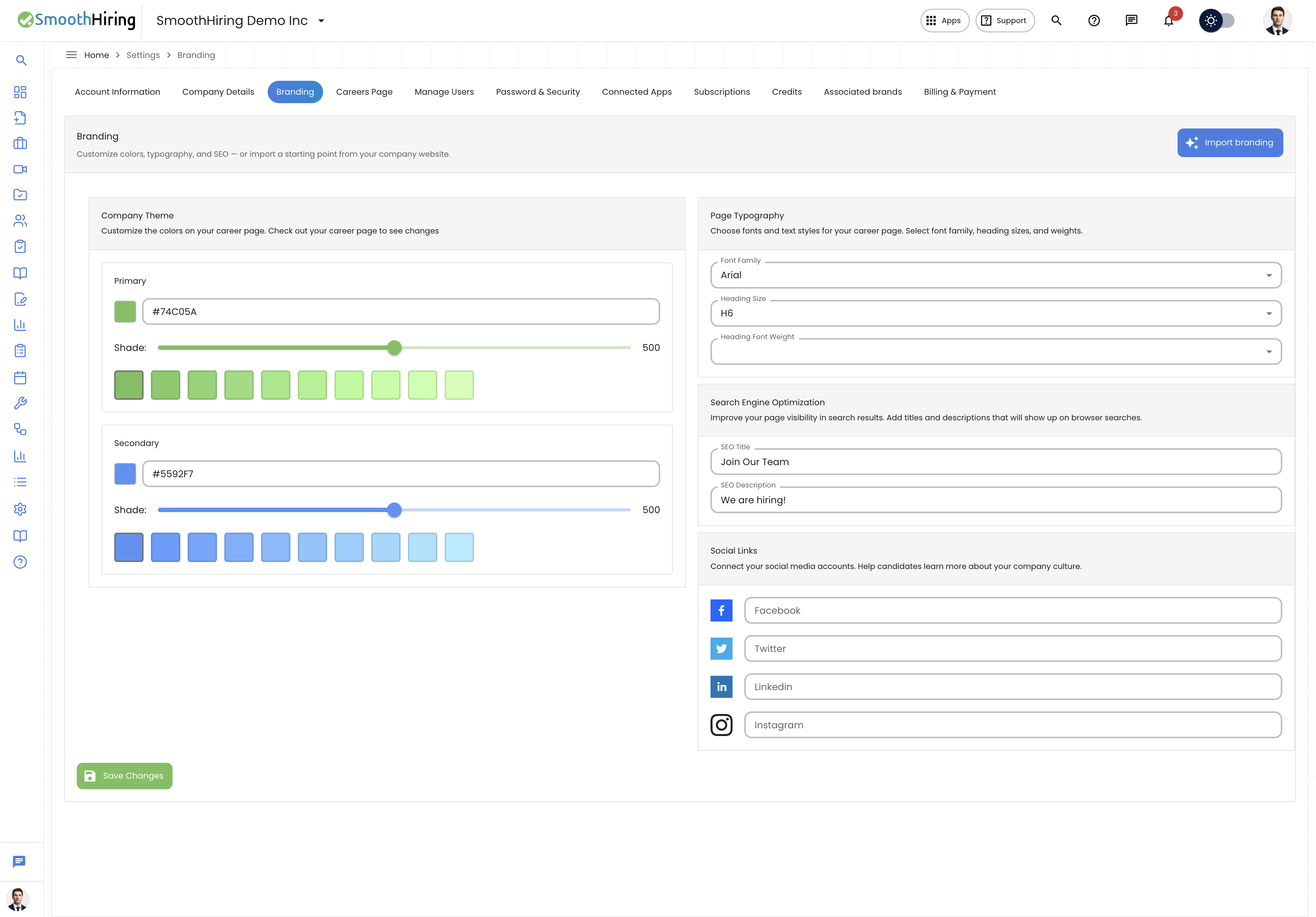Click the wrench tools icon in sidebar
The image size is (1316, 917).
click(20, 403)
